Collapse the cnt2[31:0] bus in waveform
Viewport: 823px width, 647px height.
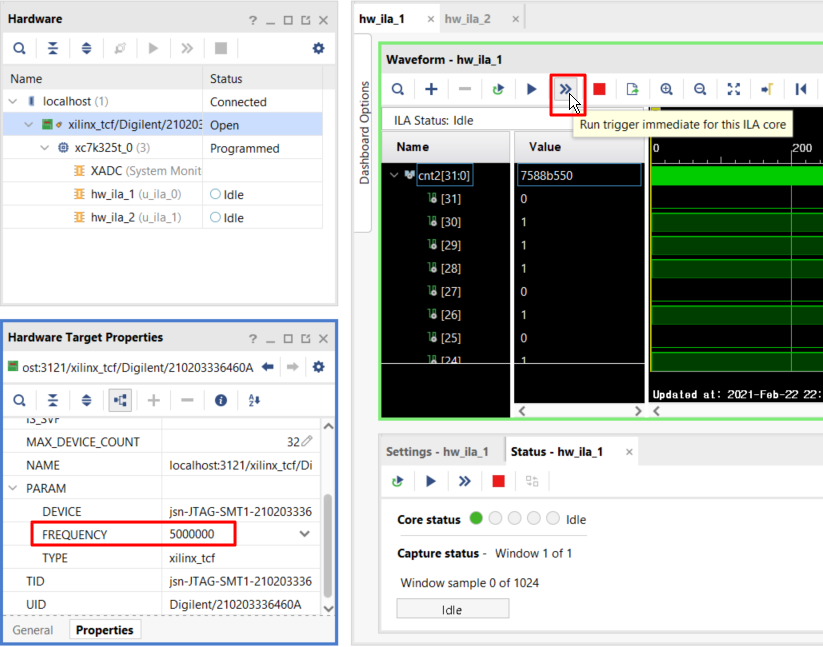click(x=394, y=175)
